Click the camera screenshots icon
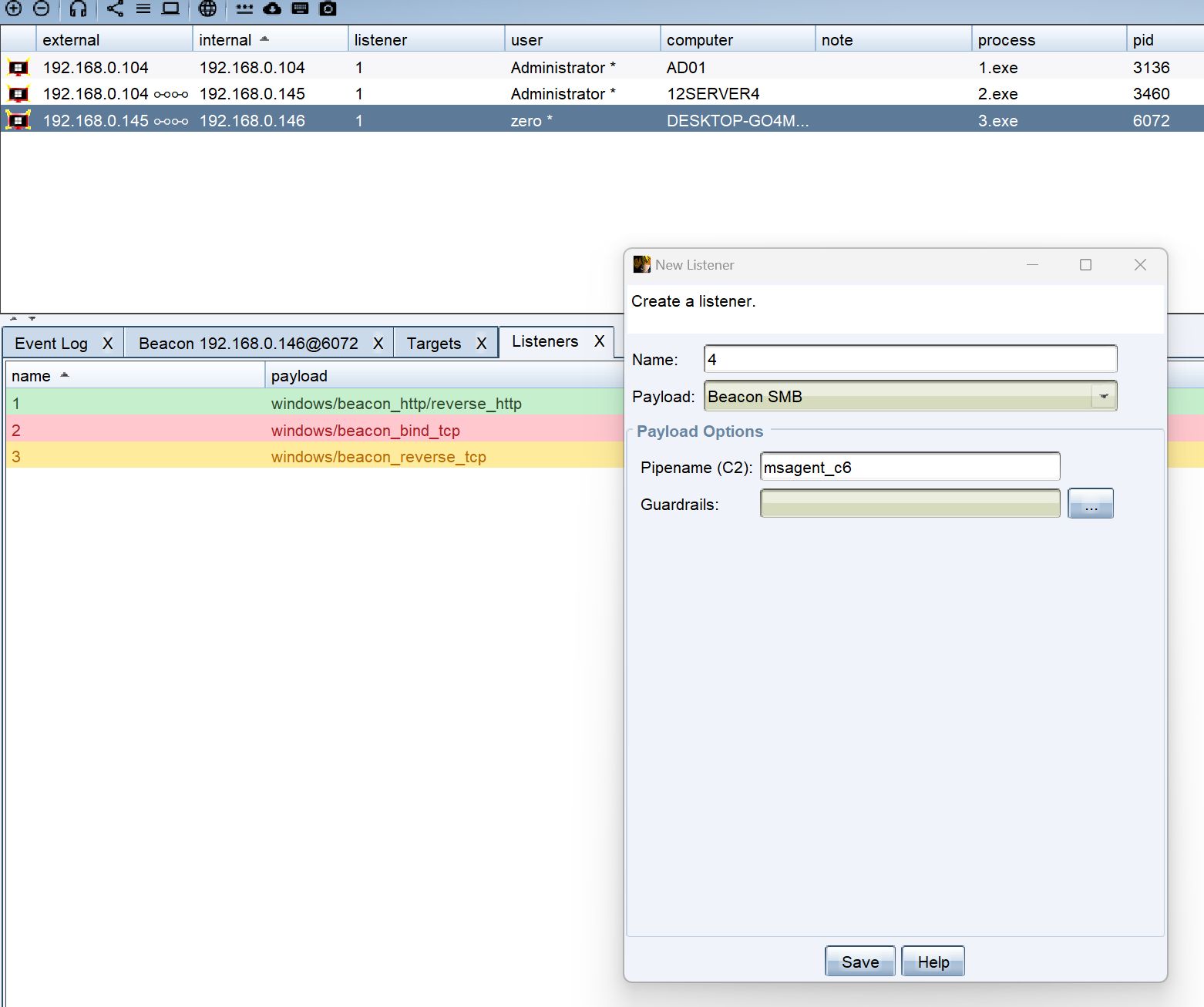 pyautogui.click(x=328, y=8)
